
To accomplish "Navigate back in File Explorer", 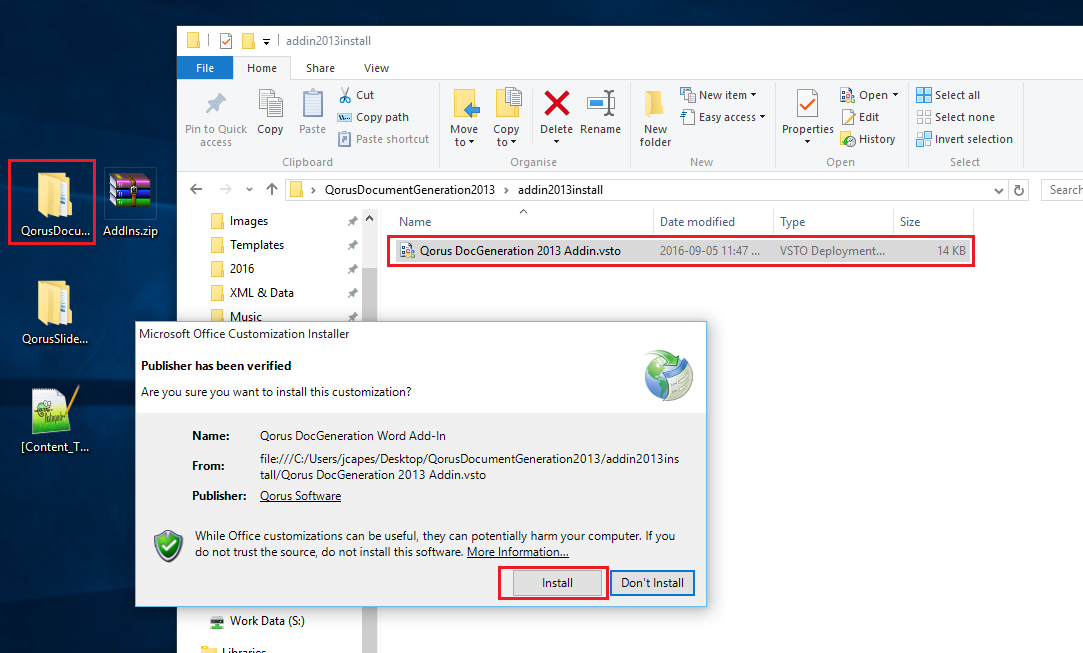I will coord(196,189).
